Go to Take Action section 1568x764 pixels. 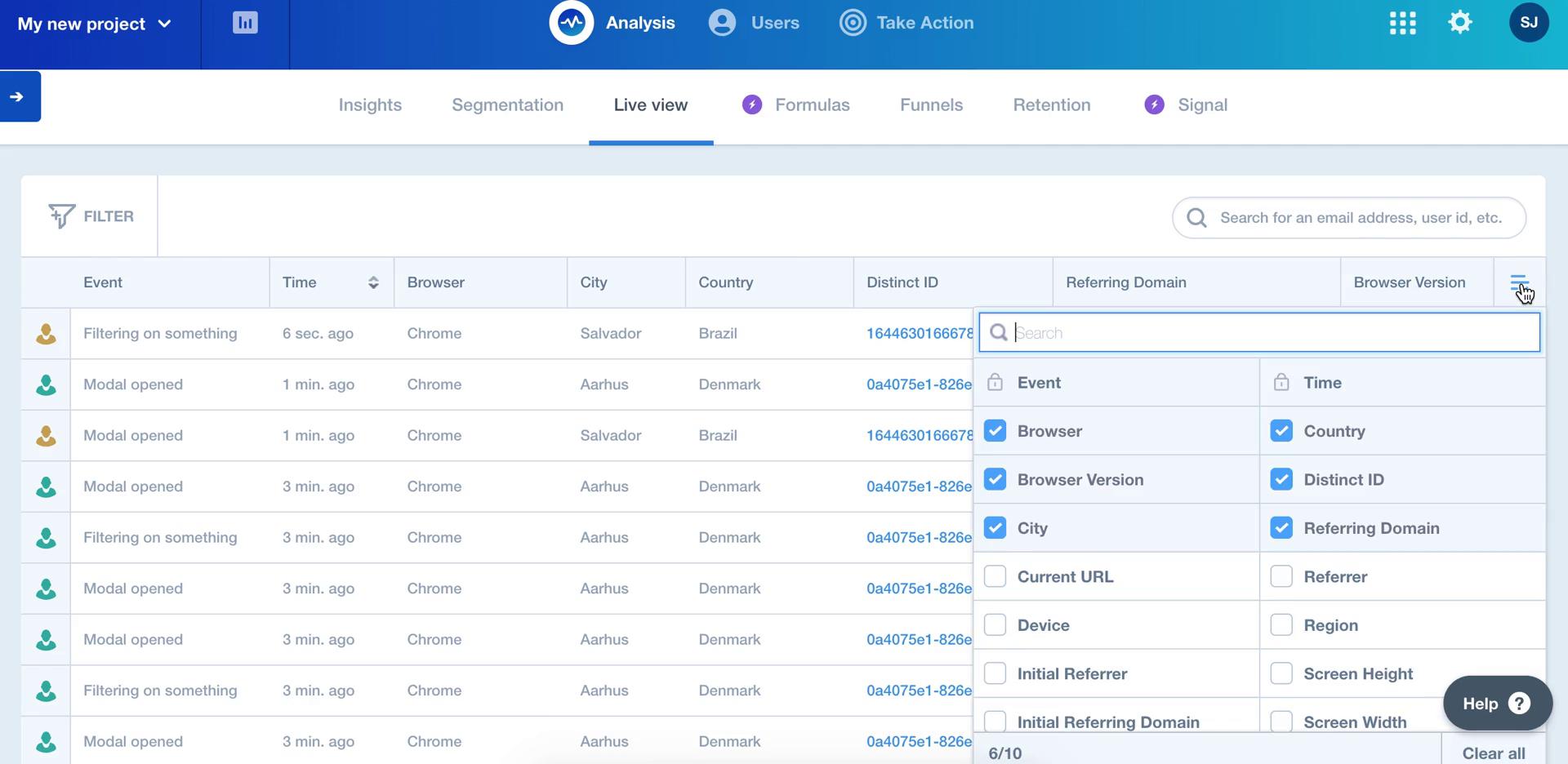pyautogui.click(x=924, y=23)
